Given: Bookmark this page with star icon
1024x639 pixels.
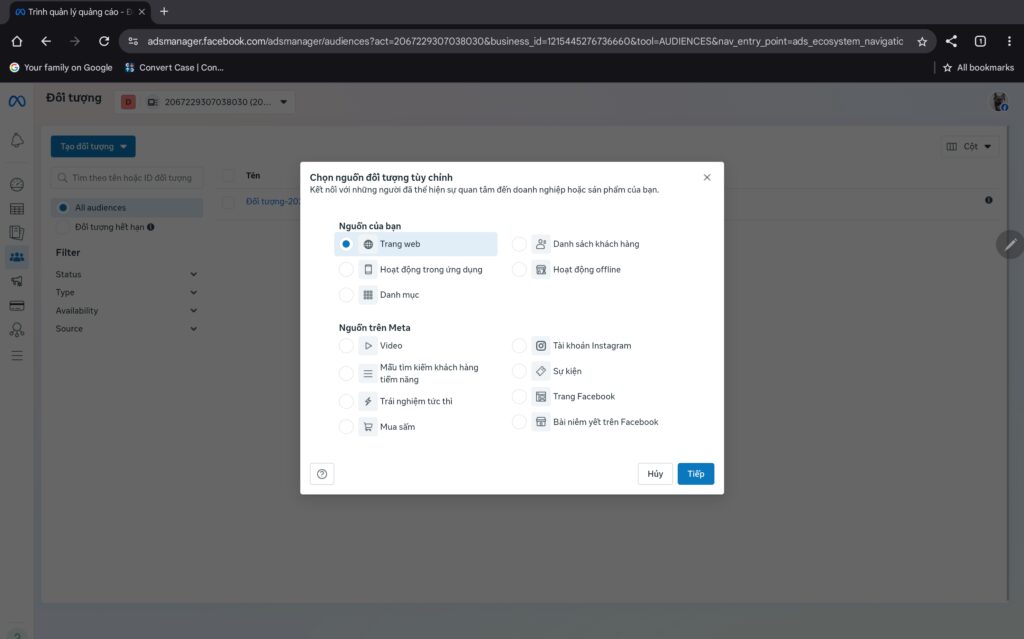Looking at the screenshot, I should [x=922, y=41].
